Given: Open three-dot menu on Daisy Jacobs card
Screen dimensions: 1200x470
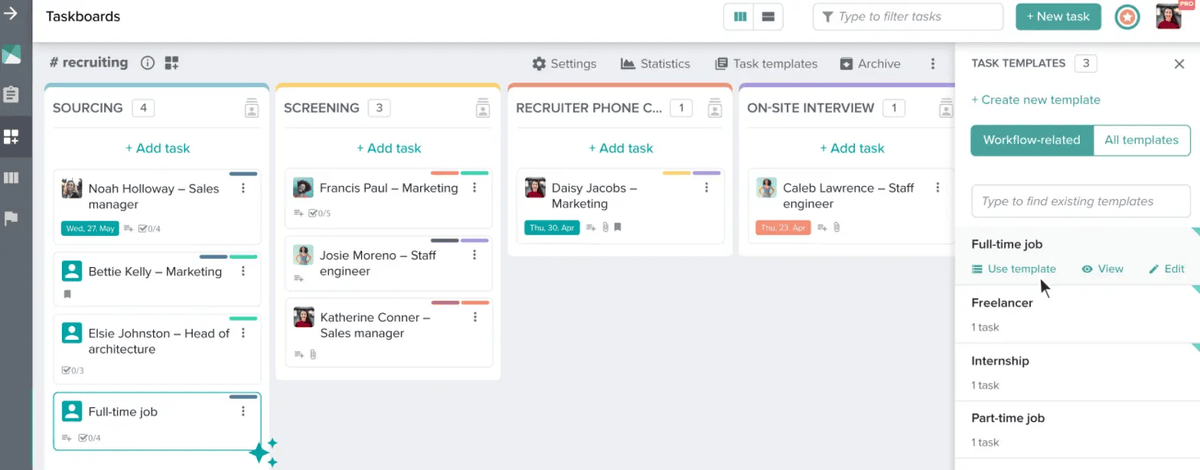Looking at the screenshot, I should click(x=706, y=188).
